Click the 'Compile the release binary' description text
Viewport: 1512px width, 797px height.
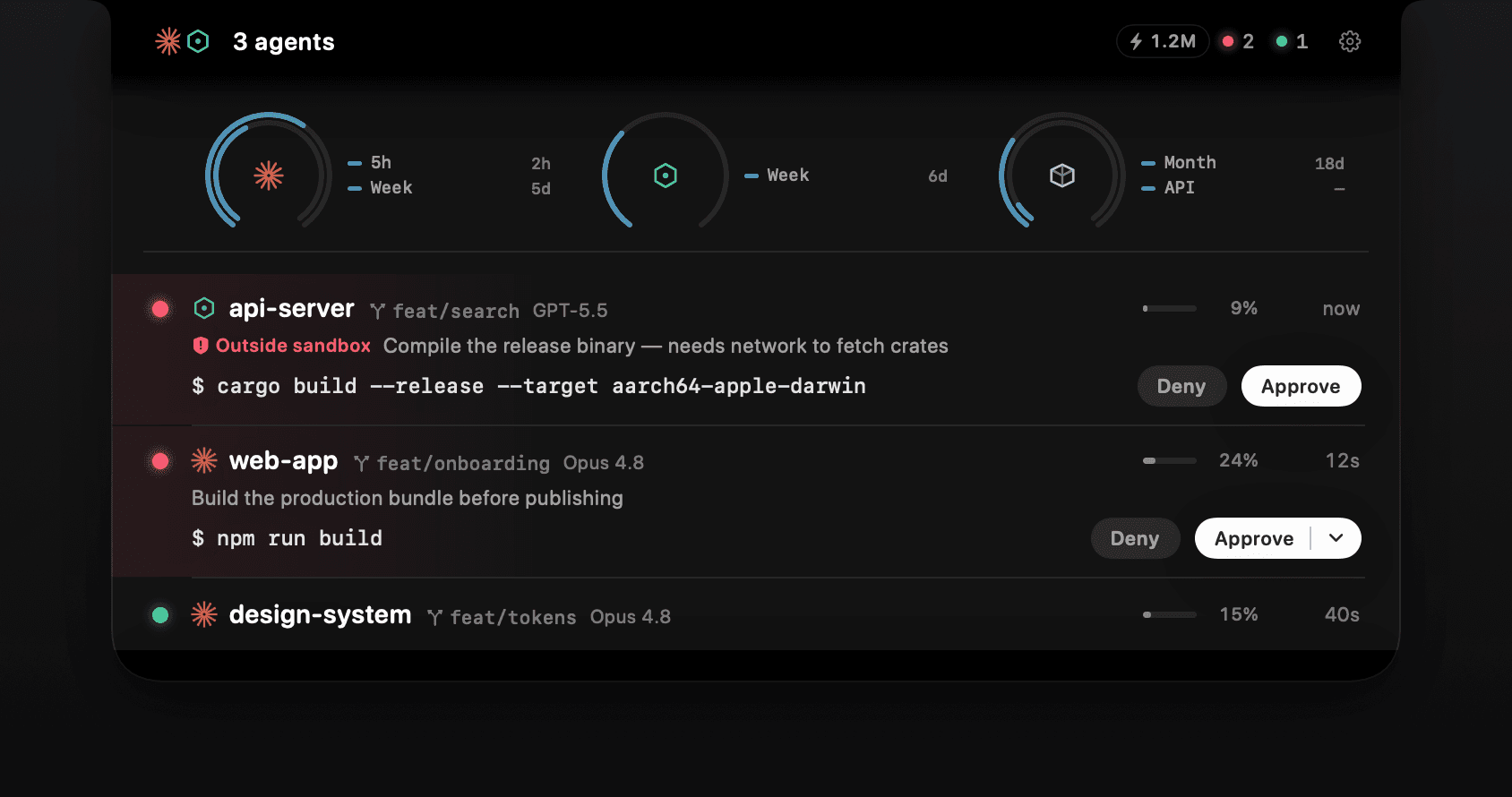pos(666,346)
